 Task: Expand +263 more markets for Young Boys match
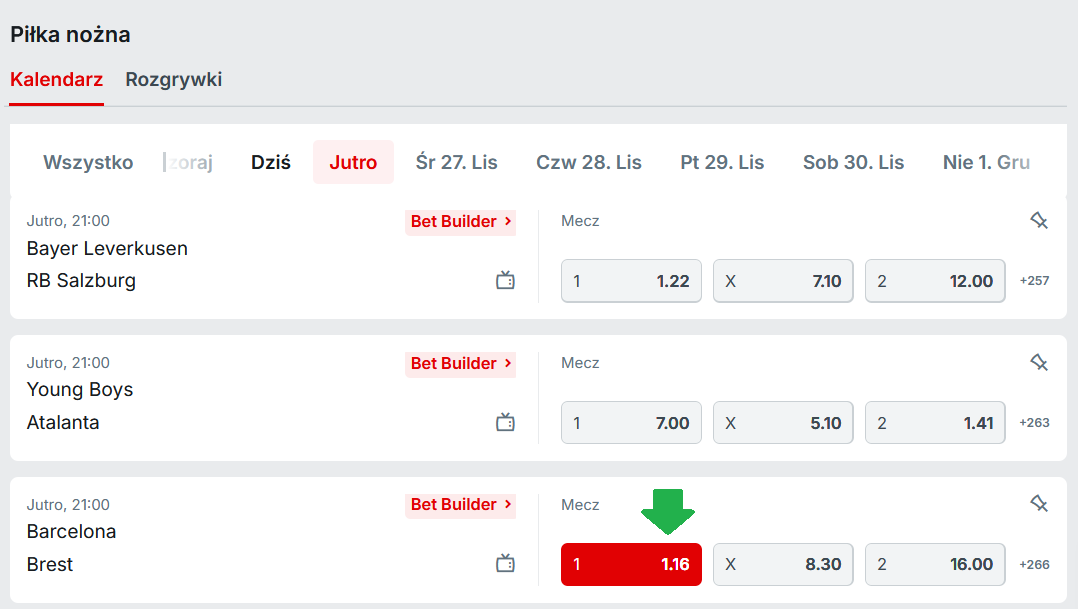point(1034,423)
